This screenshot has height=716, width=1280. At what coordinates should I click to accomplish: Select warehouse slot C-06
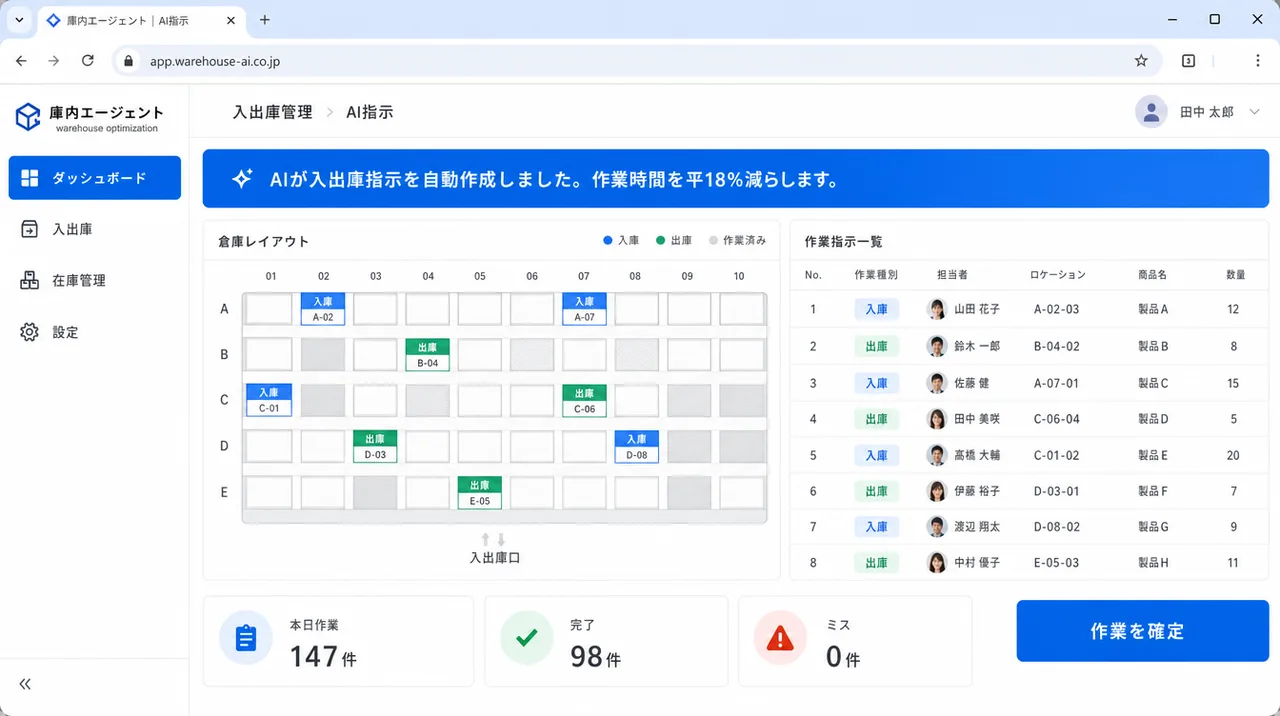pyautogui.click(x=584, y=400)
